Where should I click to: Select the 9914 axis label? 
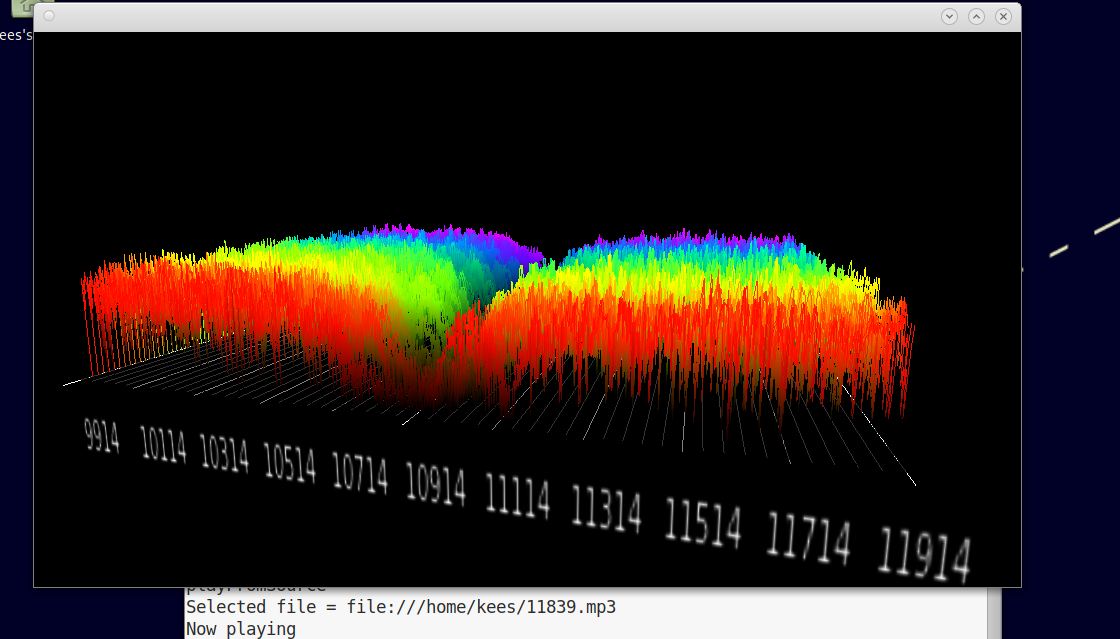point(100,437)
